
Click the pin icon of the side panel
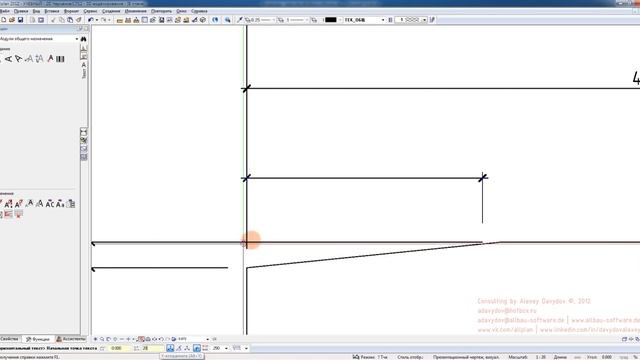80,29
